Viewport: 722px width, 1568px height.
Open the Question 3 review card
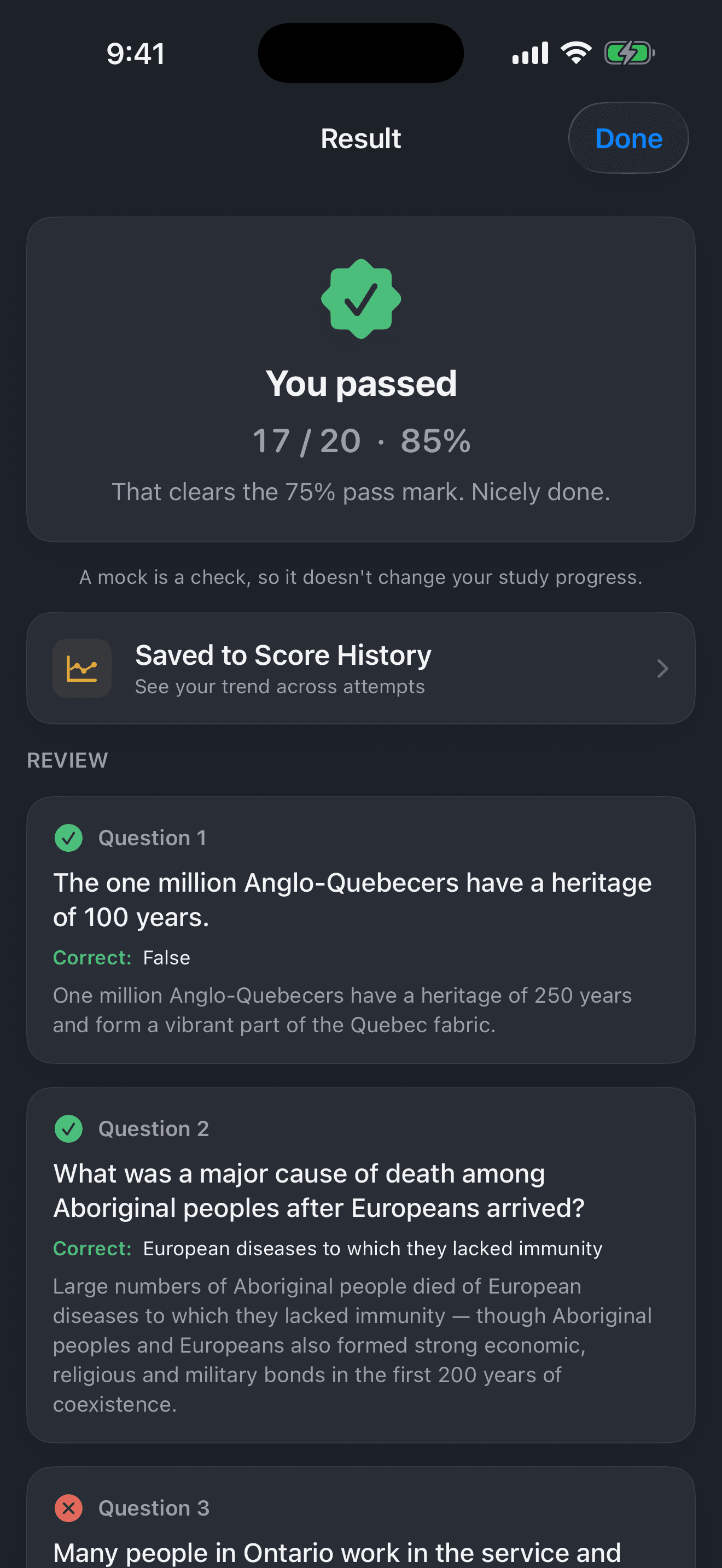click(x=361, y=1518)
